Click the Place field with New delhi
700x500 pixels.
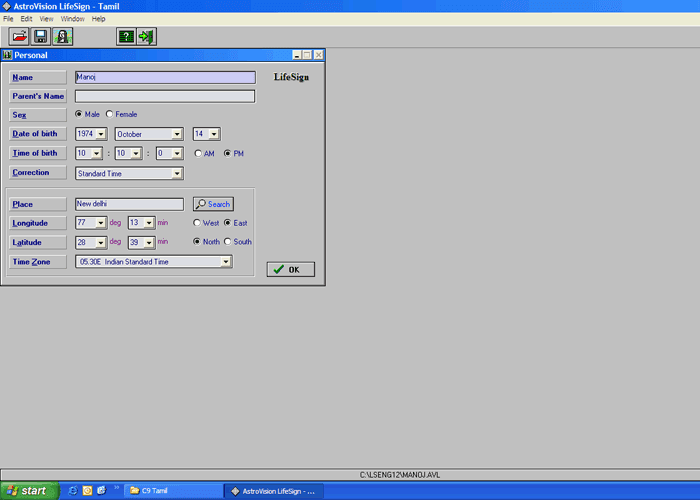pyautogui.click(x=129, y=204)
